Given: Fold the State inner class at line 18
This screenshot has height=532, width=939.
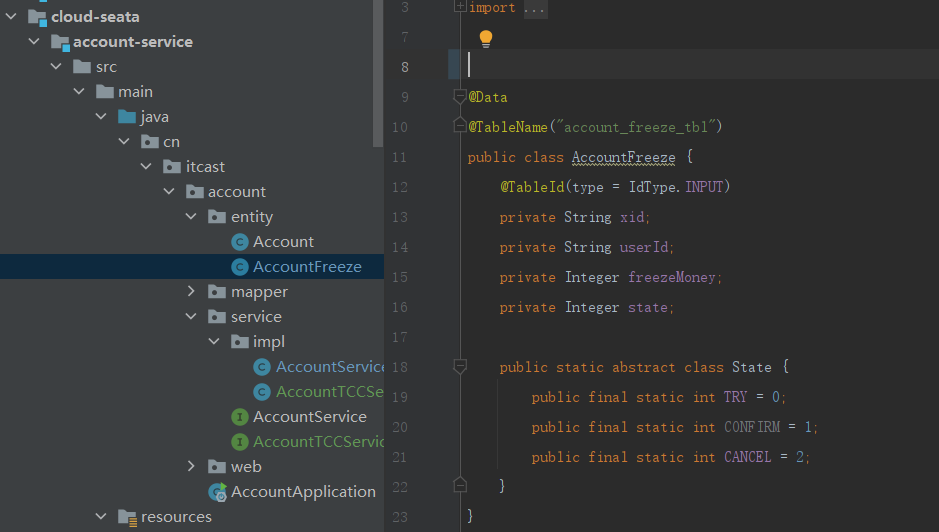Looking at the screenshot, I should click(460, 367).
